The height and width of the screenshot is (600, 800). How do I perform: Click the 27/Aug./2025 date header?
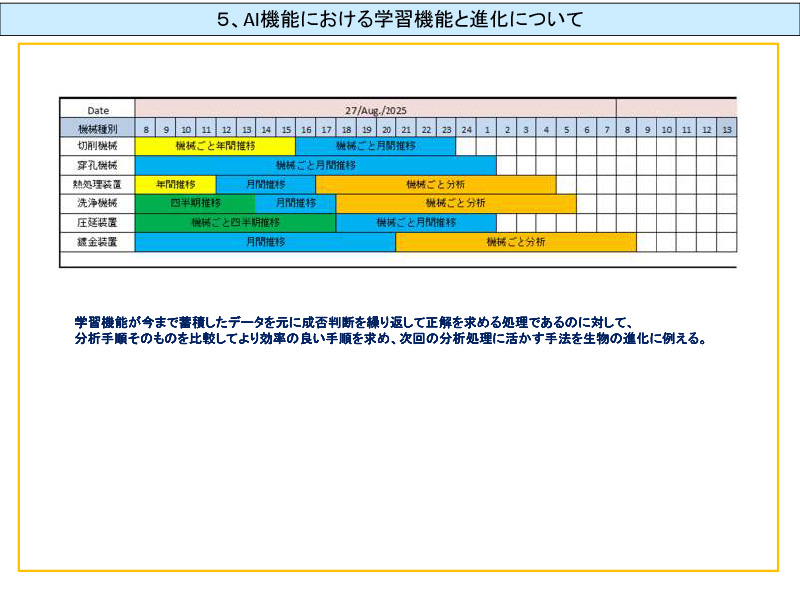[376, 110]
